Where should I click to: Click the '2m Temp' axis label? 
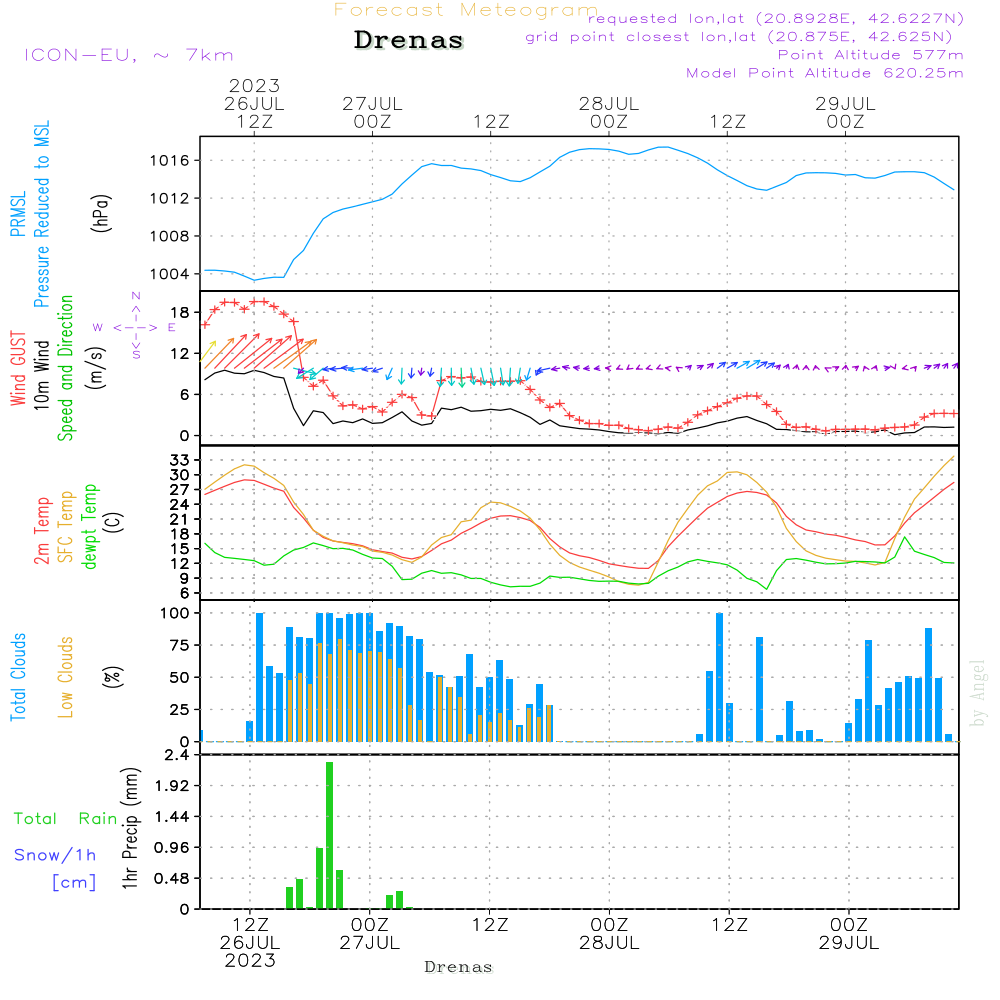tap(41, 531)
